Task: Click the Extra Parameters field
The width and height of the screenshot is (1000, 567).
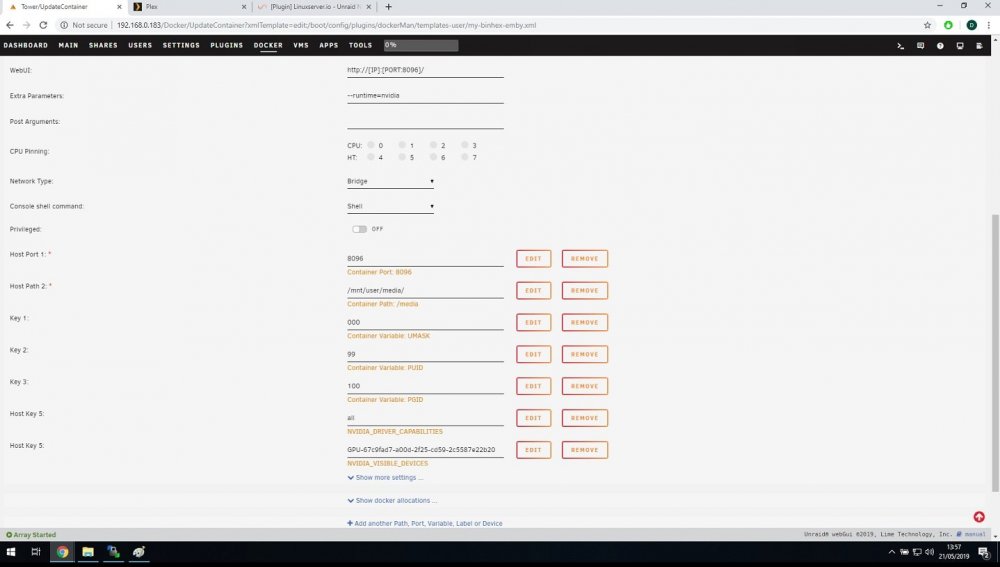Action: (x=425, y=96)
